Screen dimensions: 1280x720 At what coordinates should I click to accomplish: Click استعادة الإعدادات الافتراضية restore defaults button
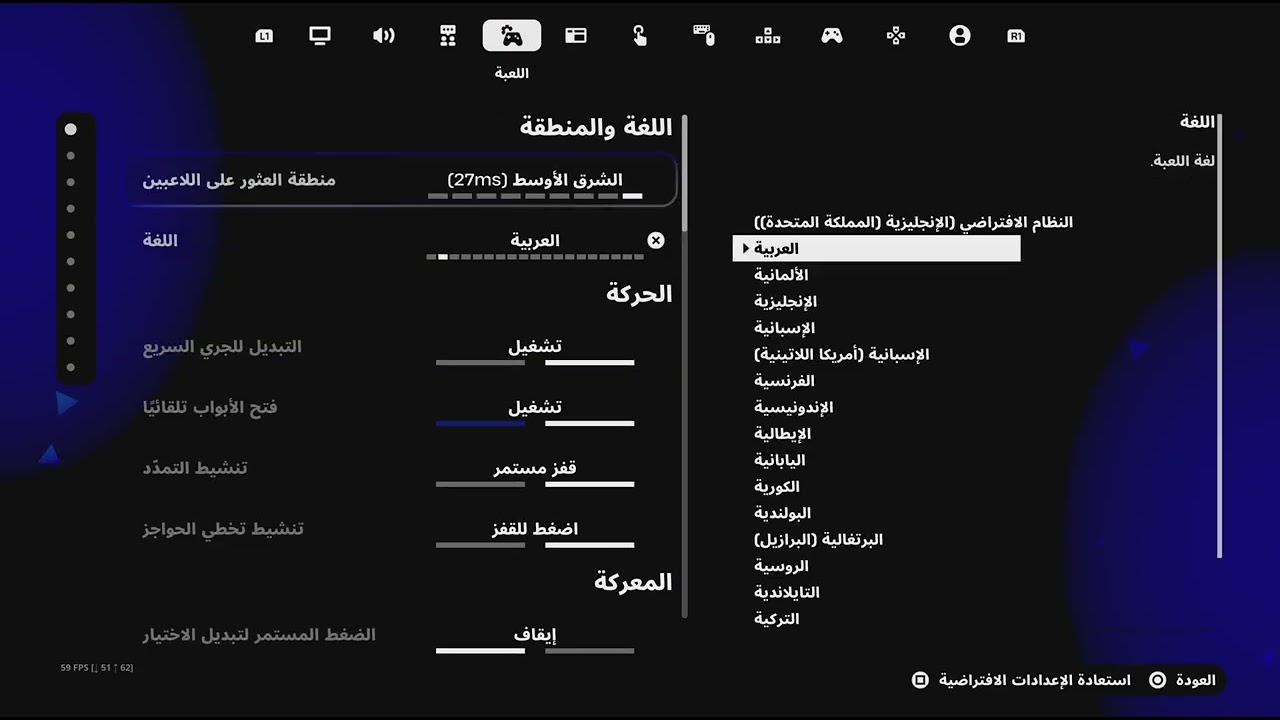(x=1021, y=680)
